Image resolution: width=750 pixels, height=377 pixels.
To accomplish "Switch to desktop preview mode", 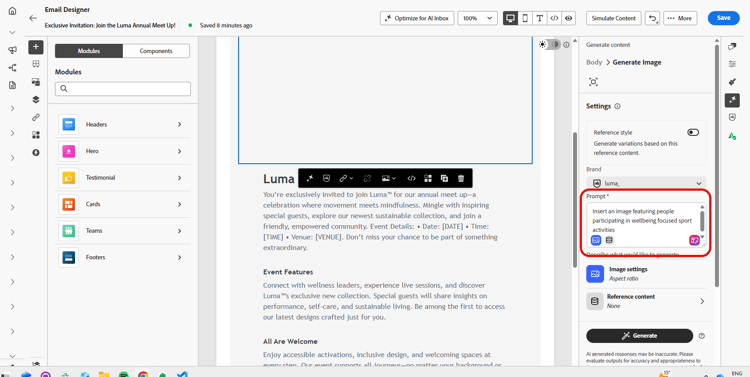I will pos(510,18).
